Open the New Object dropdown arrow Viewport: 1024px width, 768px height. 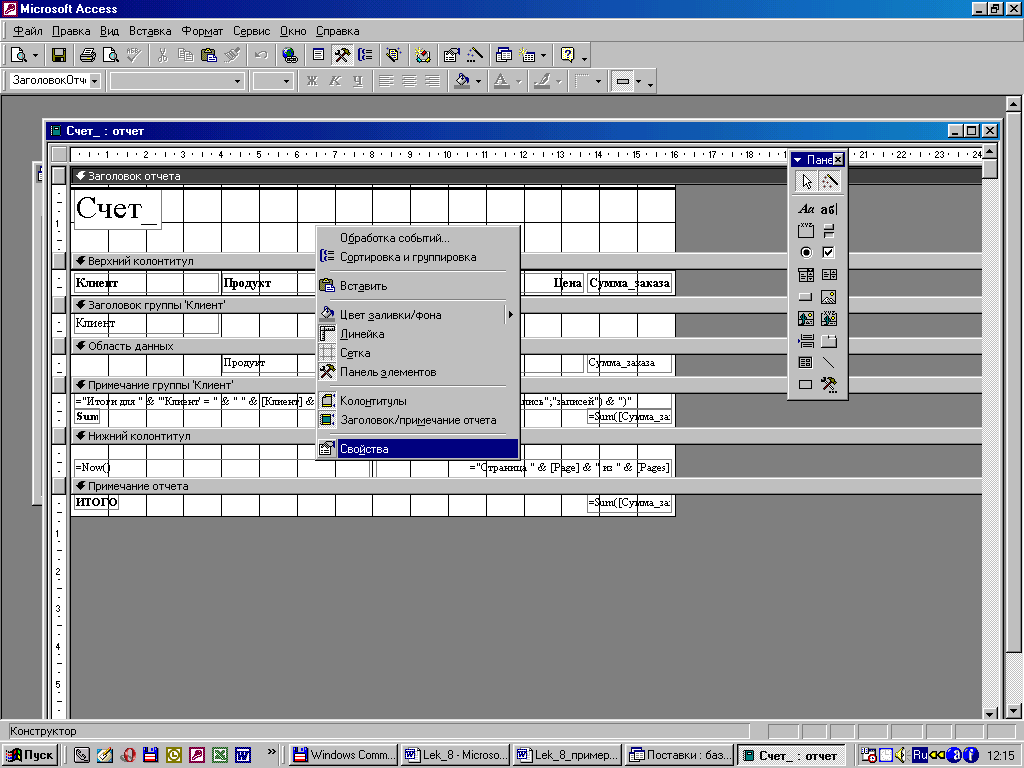point(543,56)
